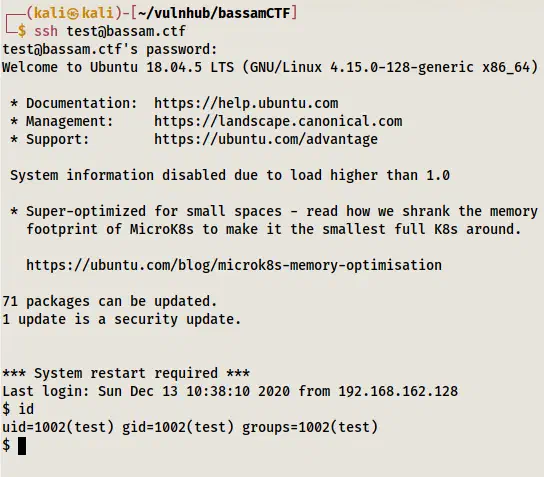Image resolution: width=544 pixels, height=477 pixels.
Task: Click the System restart required notice
Action: click(x=126, y=373)
